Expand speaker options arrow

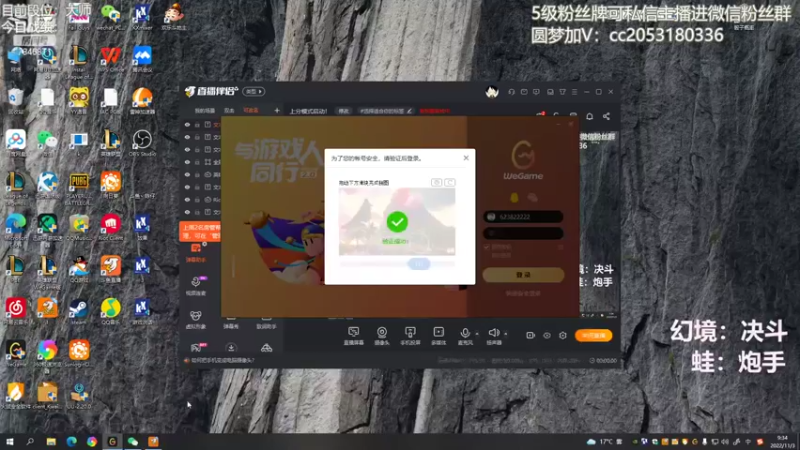[506, 334]
